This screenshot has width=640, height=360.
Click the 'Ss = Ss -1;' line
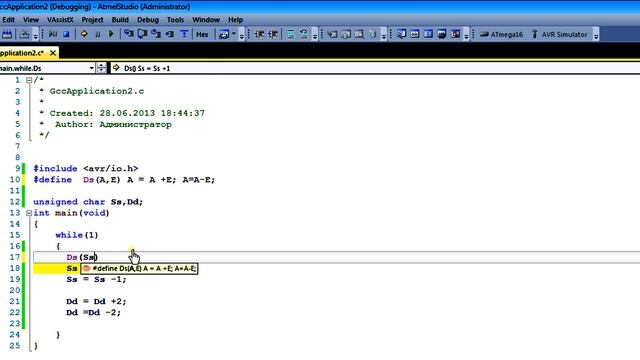(96, 280)
